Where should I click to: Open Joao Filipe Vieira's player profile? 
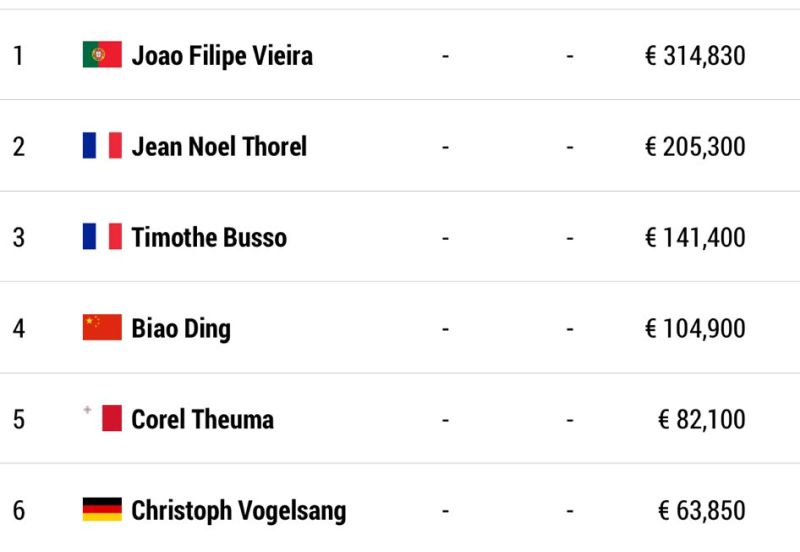point(222,56)
